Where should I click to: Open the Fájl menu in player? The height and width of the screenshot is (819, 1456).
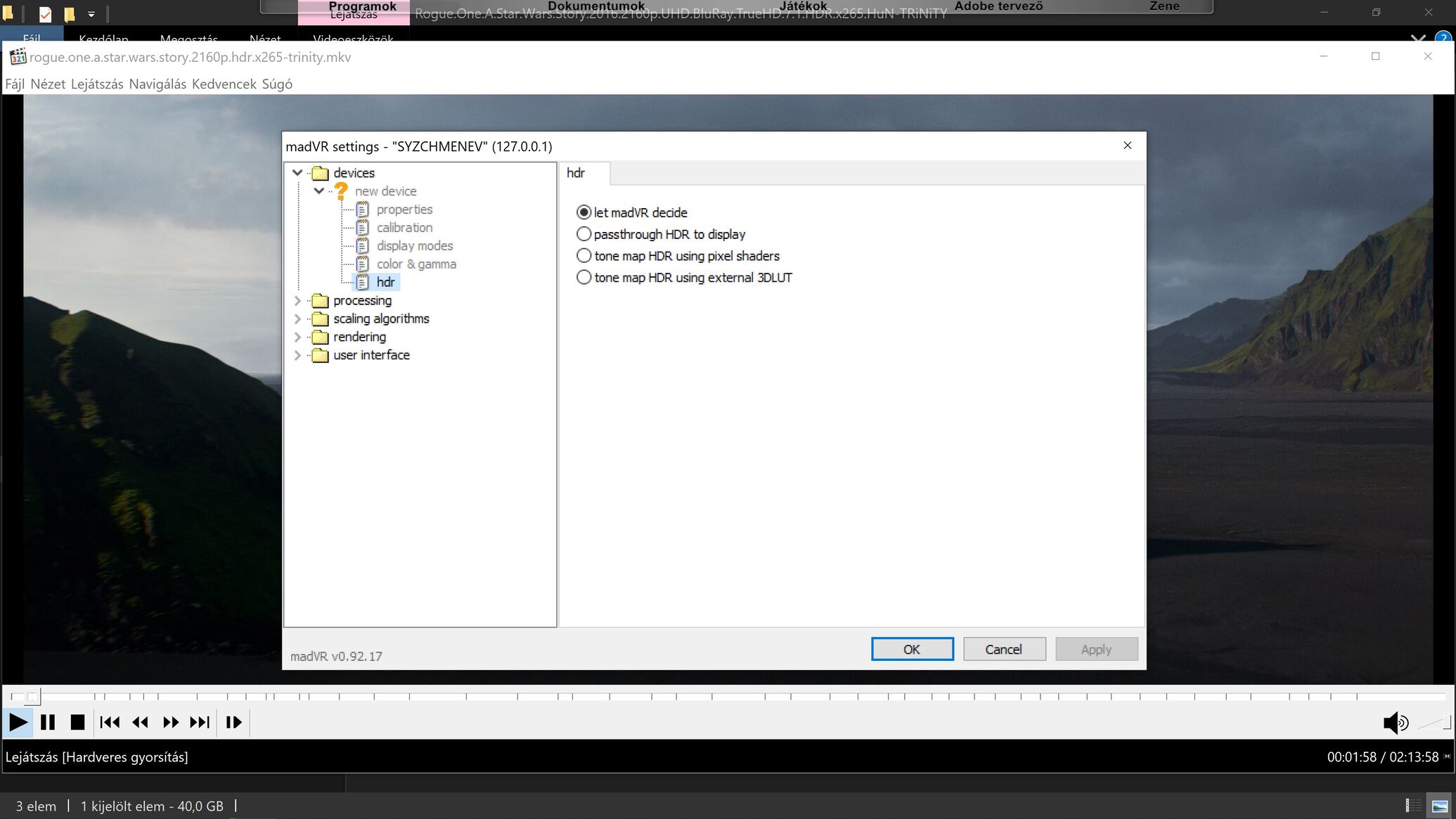(x=15, y=84)
